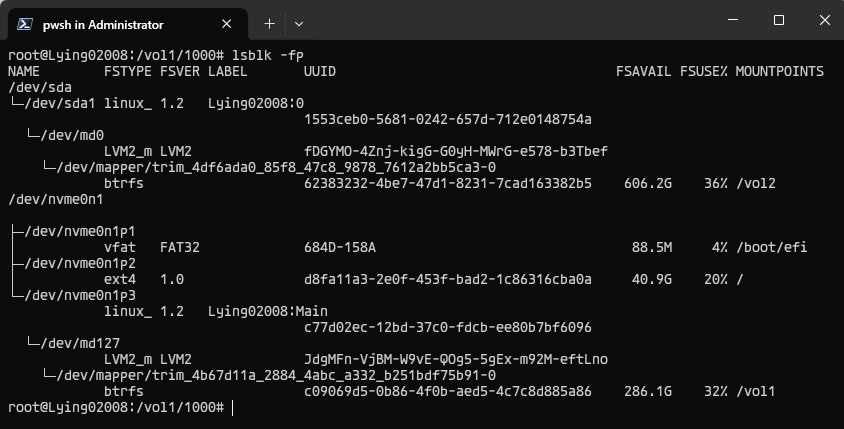Minimize the terminal window
Viewport: 844px width, 429px height.
point(733,20)
